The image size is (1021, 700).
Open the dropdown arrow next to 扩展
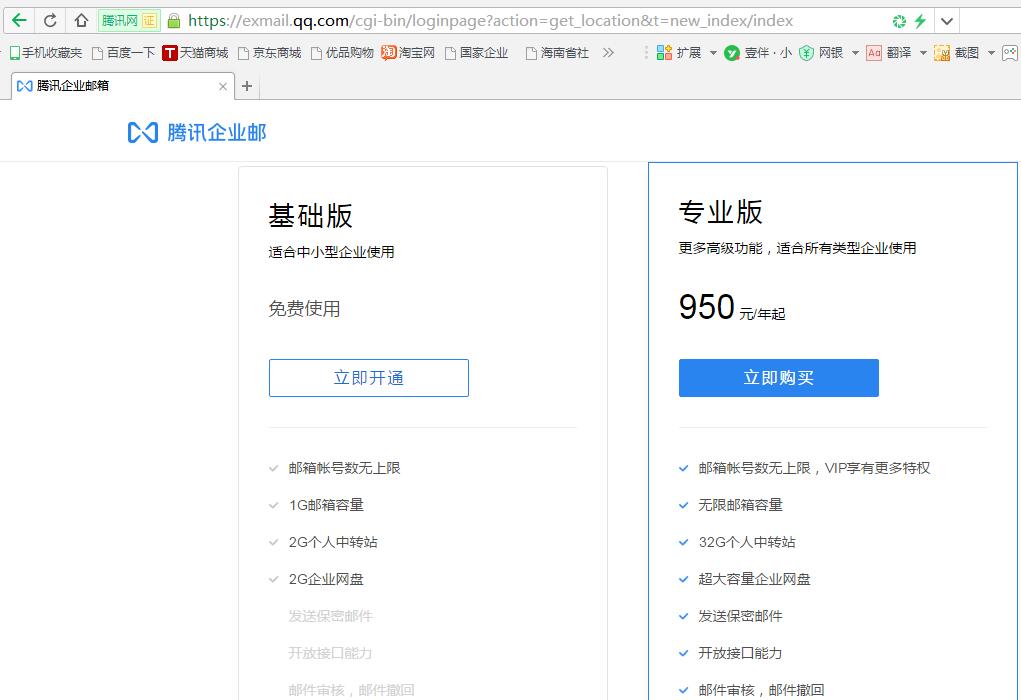tap(713, 53)
